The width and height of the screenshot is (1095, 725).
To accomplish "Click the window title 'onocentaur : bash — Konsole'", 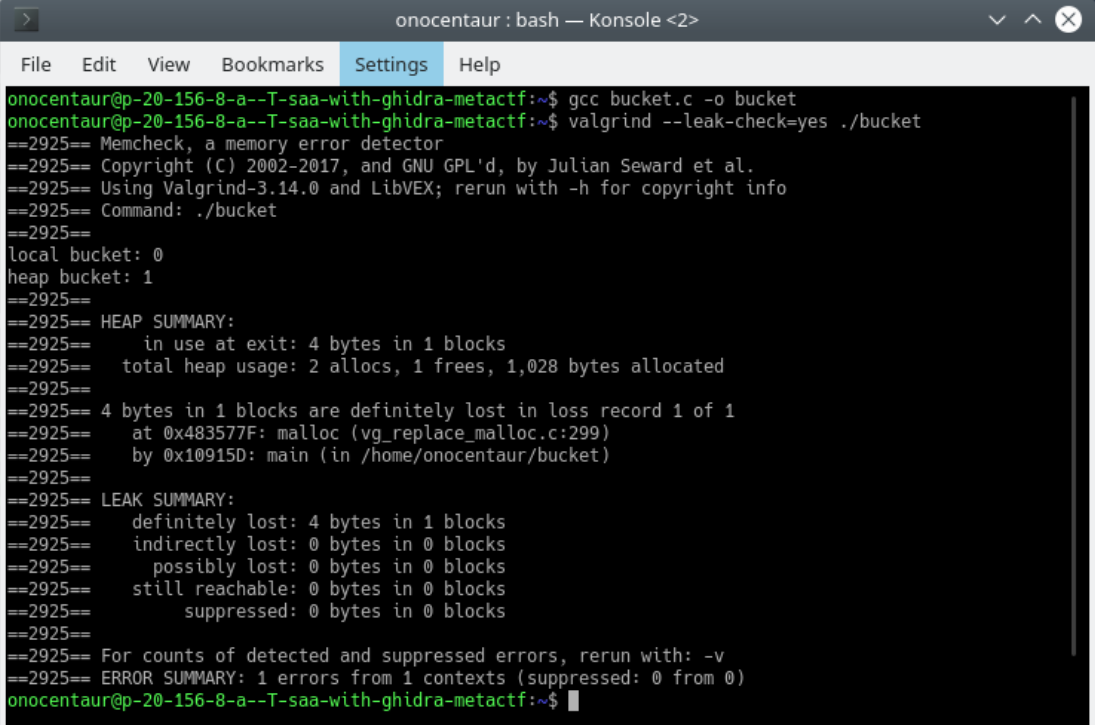I will (546, 20).
